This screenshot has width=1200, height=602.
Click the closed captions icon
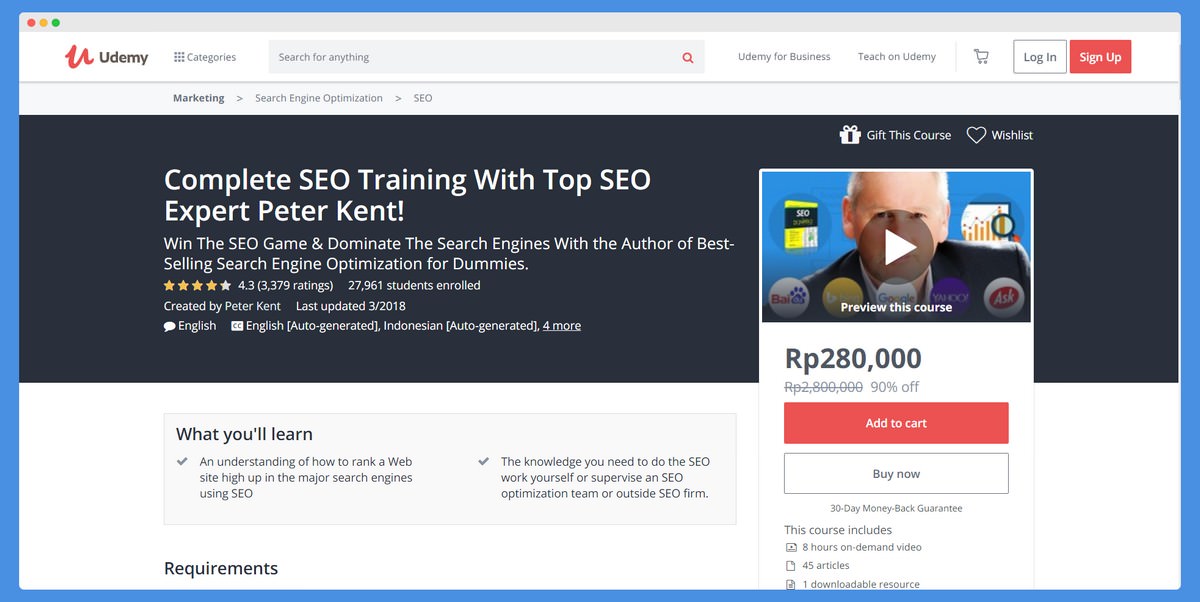coord(237,326)
